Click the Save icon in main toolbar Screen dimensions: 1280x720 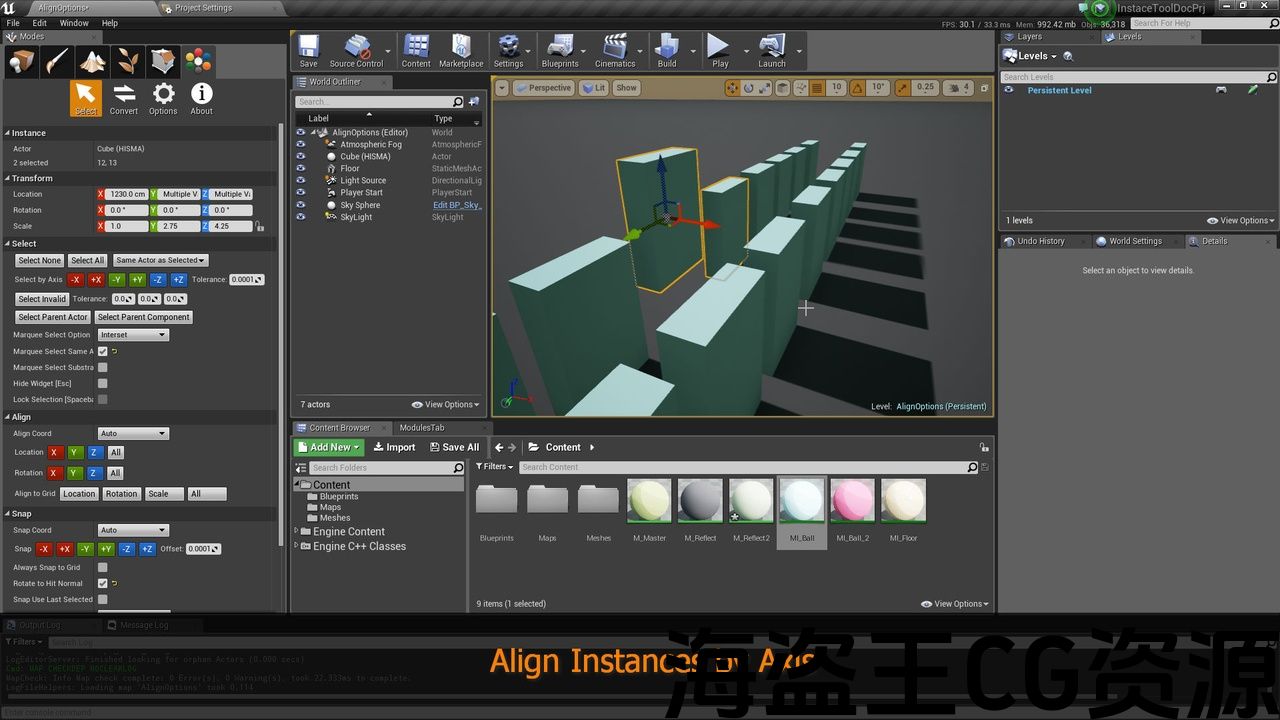click(x=308, y=50)
